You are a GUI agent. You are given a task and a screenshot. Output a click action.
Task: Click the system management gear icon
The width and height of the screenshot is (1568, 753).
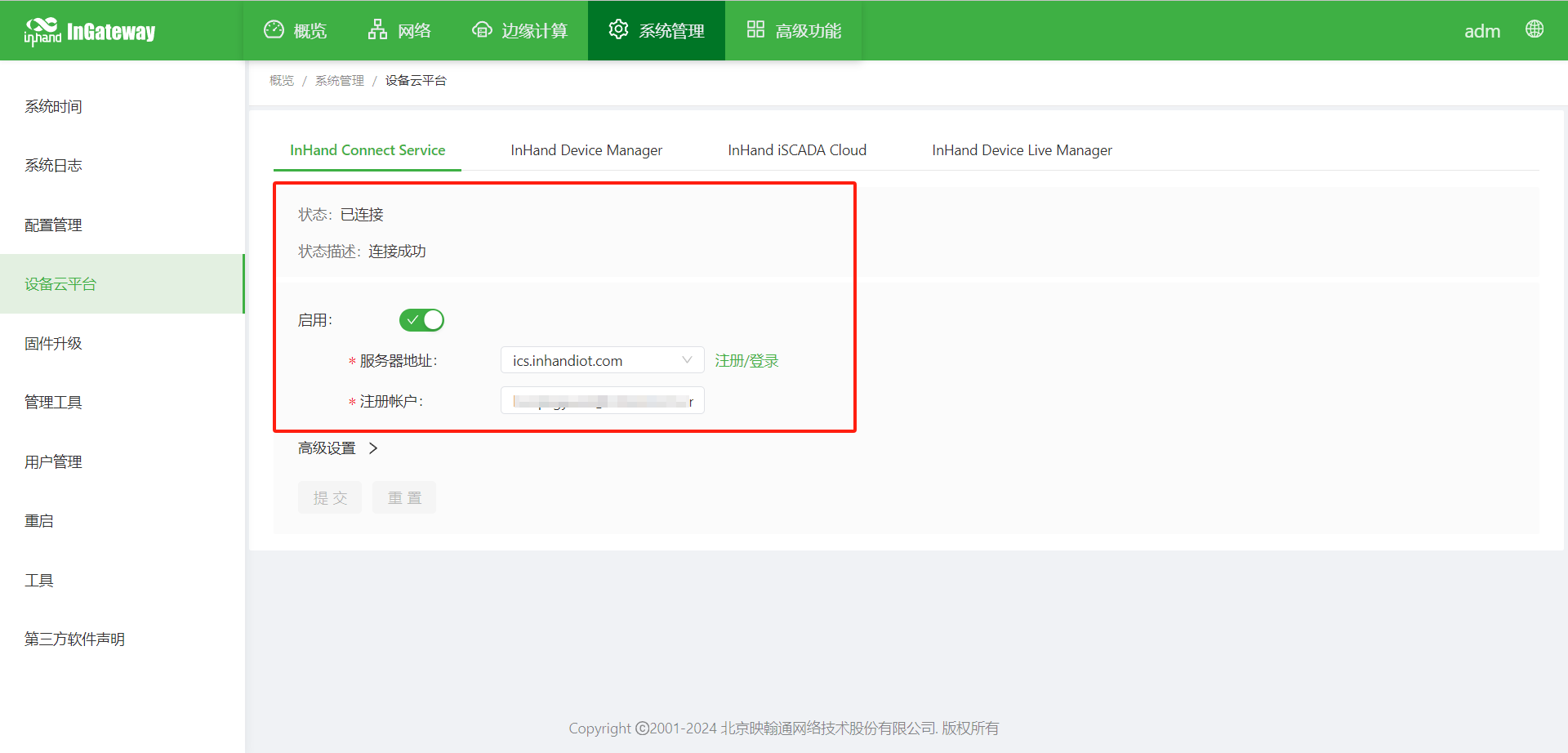[618, 29]
